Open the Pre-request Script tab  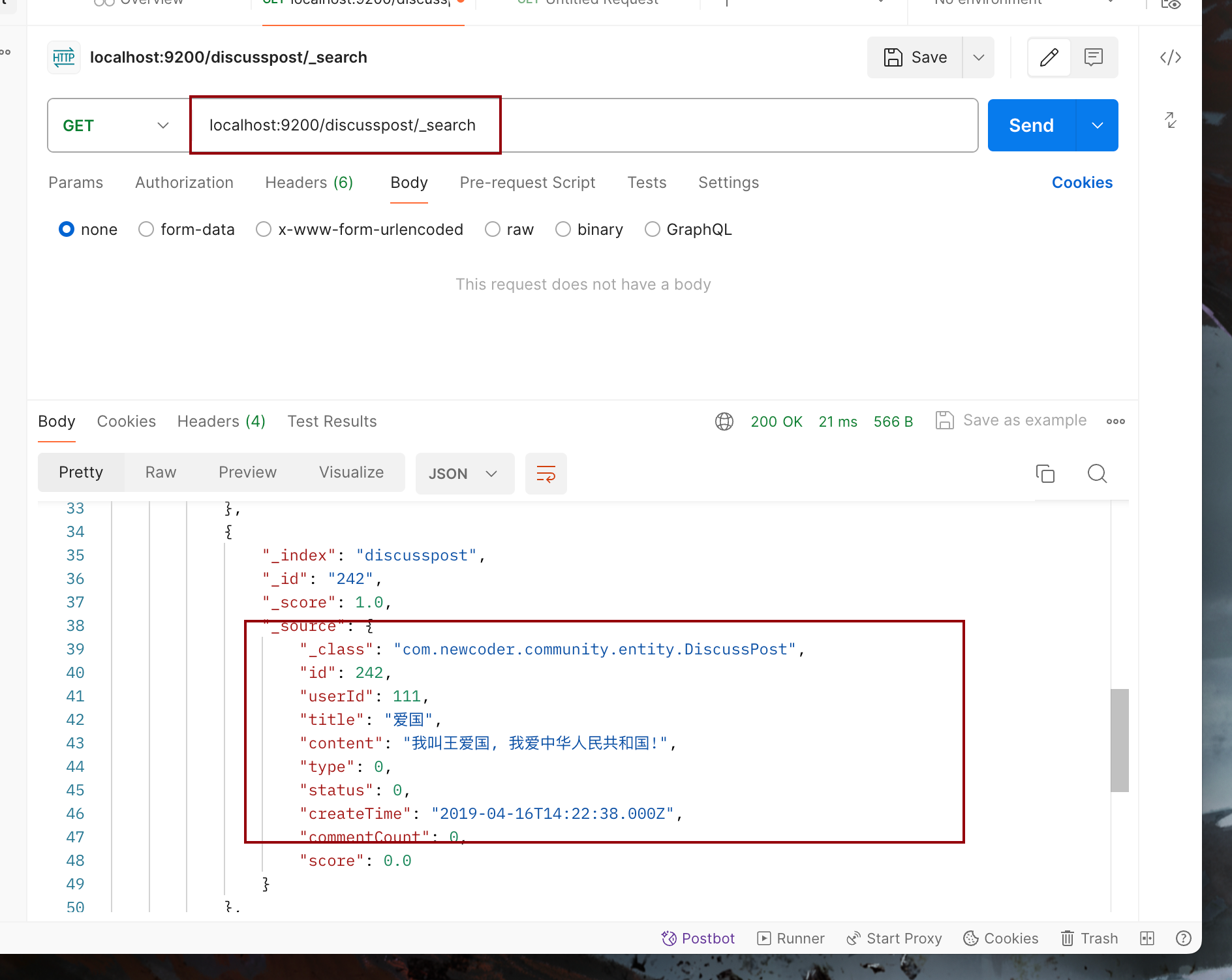[x=527, y=183]
